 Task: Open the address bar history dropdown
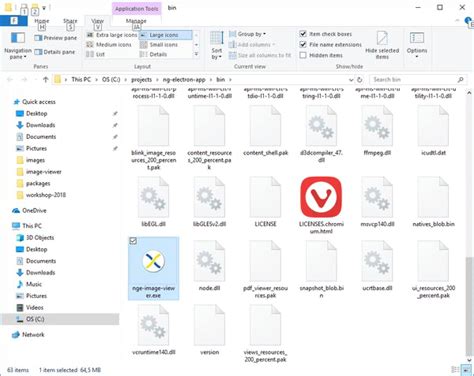point(351,80)
